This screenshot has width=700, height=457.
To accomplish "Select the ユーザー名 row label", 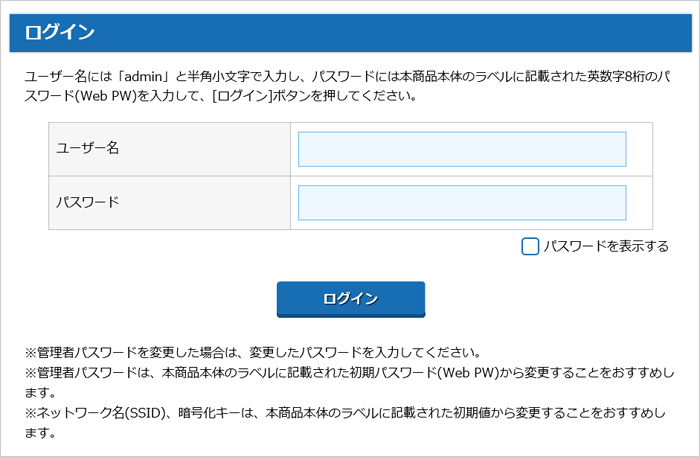I will coord(87,149).
